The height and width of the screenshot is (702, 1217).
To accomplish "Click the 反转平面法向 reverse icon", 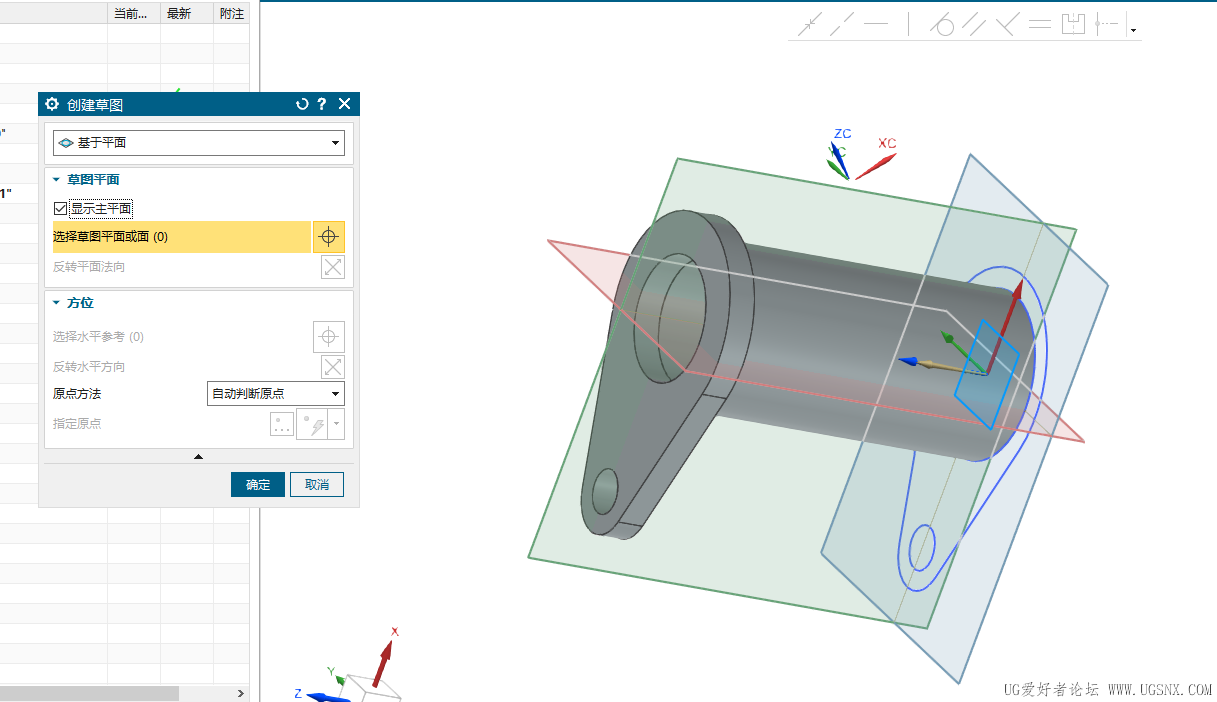I will pos(333,267).
